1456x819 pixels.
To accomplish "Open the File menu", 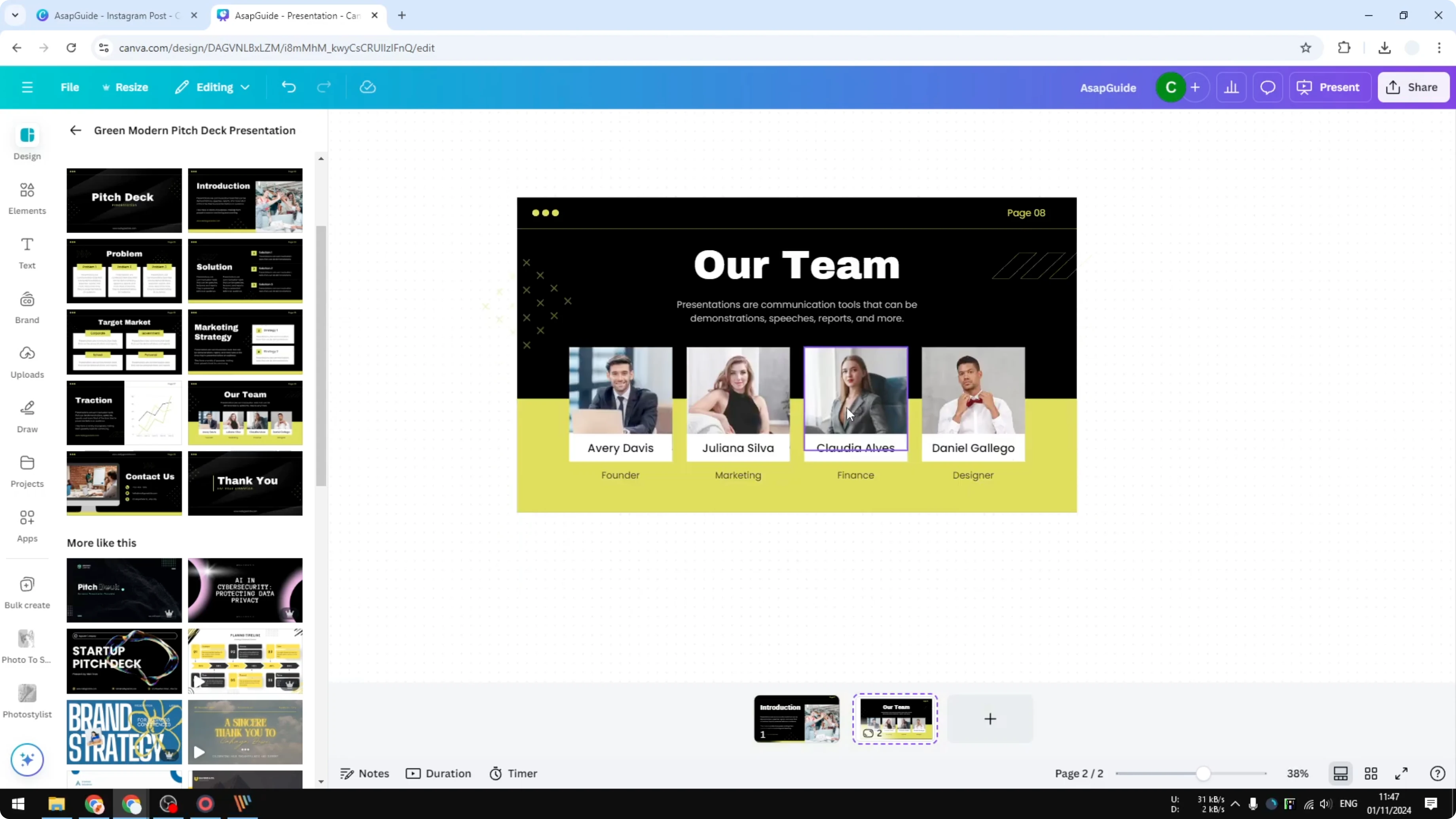I will 70,87.
